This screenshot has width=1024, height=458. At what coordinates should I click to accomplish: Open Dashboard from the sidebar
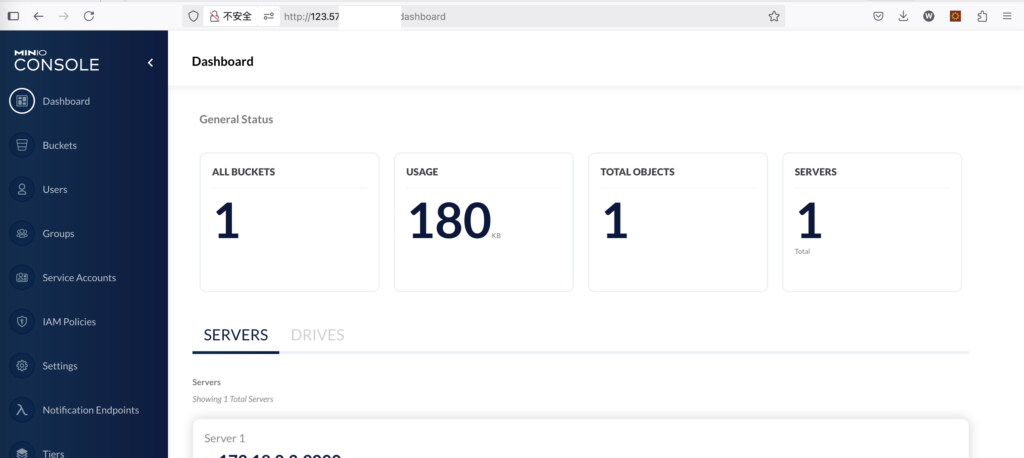66,101
